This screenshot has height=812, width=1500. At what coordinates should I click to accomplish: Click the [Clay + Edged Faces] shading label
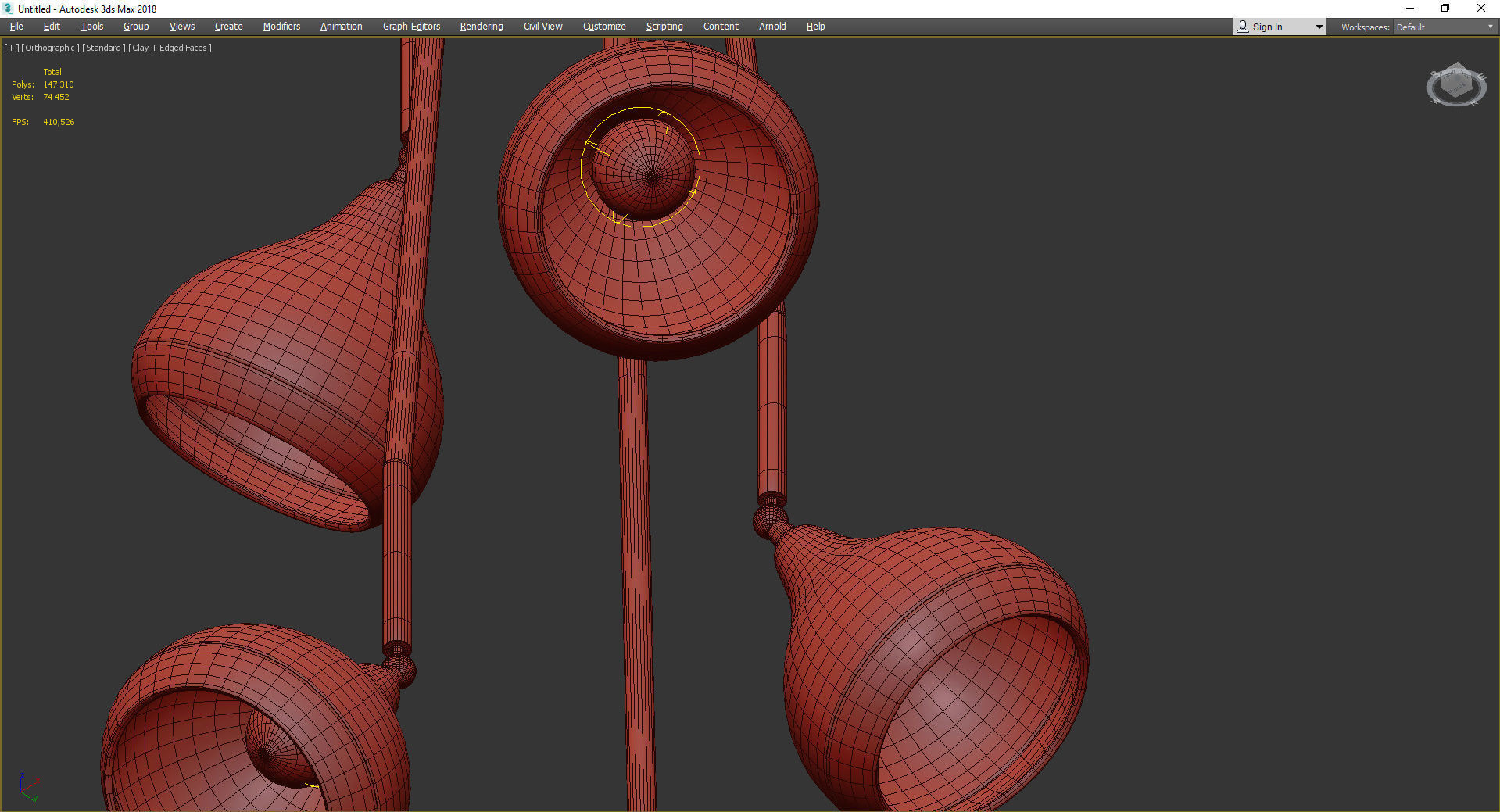click(170, 48)
